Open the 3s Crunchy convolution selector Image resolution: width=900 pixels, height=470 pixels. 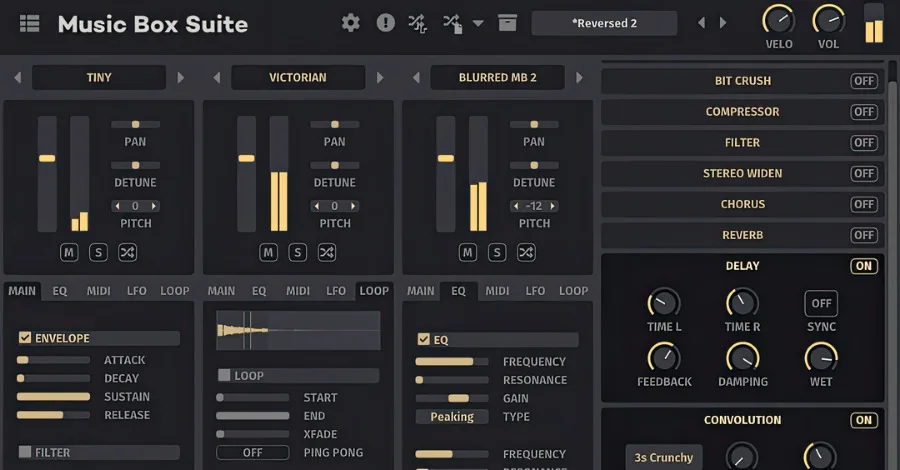click(664, 457)
